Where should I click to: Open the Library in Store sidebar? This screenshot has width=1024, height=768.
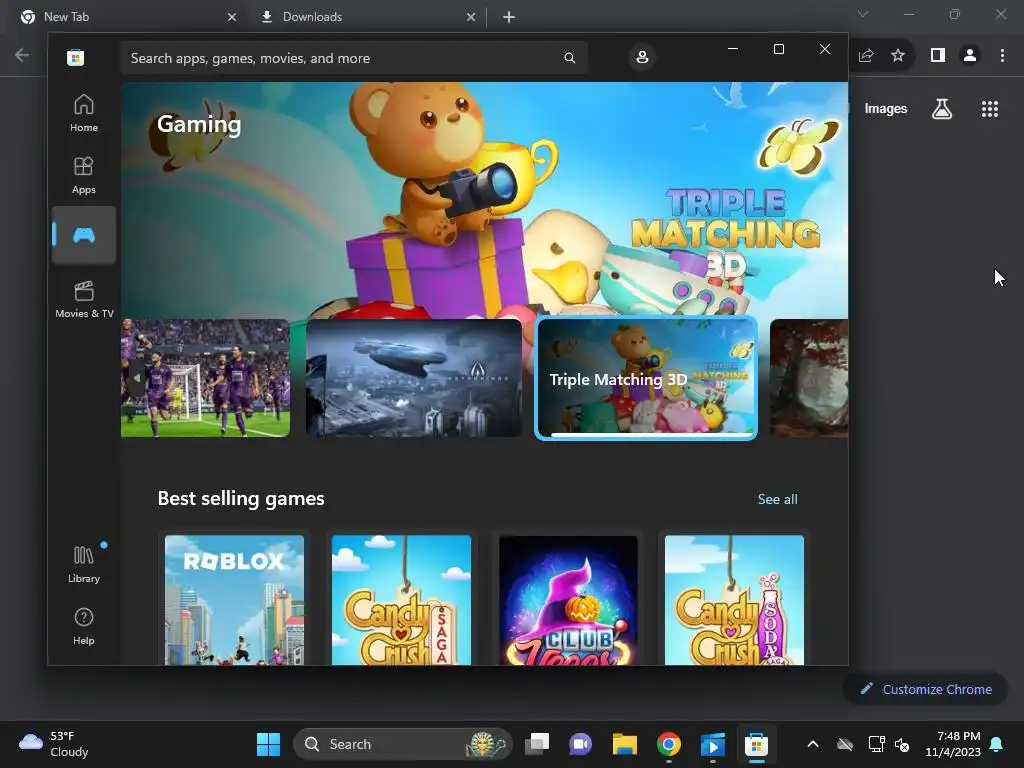tap(84, 564)
